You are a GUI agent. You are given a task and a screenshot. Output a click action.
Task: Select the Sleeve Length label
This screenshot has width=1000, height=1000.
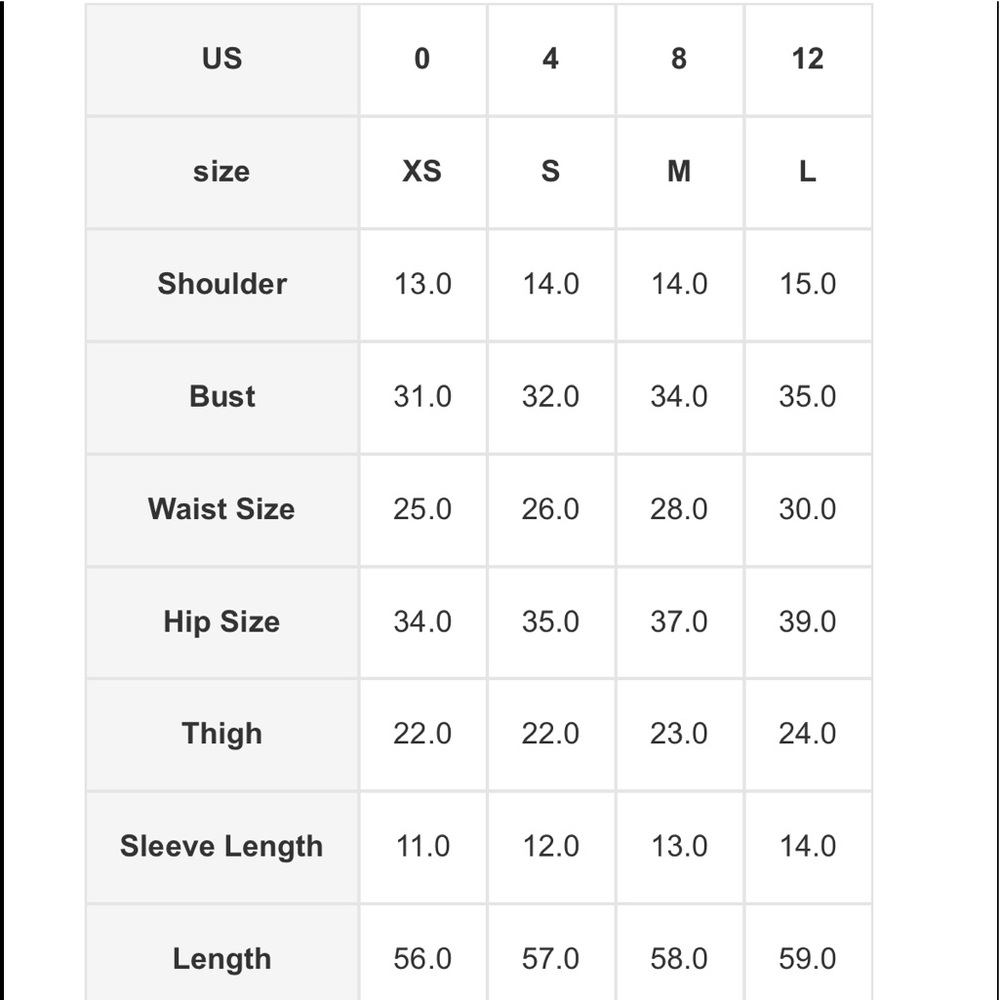[222, 847]
